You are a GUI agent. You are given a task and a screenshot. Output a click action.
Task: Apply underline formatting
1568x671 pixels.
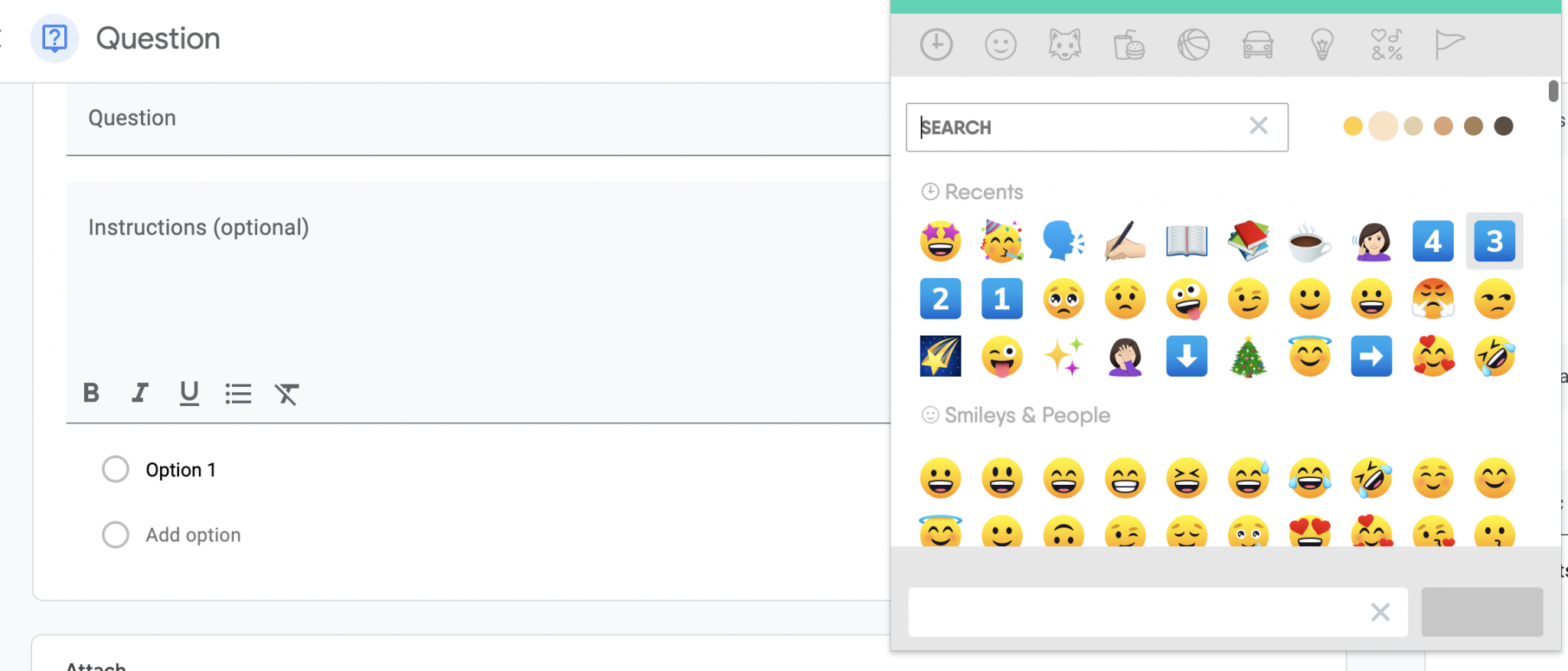pos(189,393)
